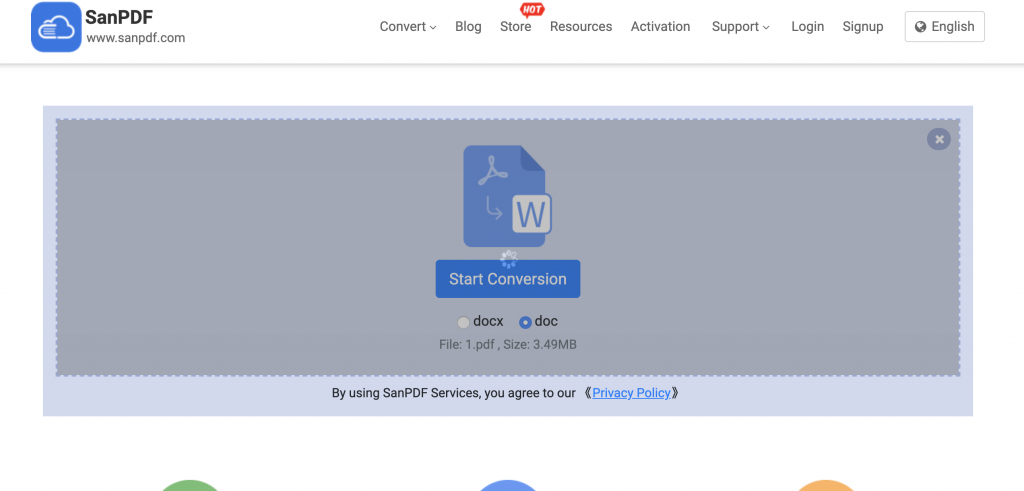Select the docx output format radio button
The height and width of the screenshot is (491, 1024).
[x=463, y=322]
